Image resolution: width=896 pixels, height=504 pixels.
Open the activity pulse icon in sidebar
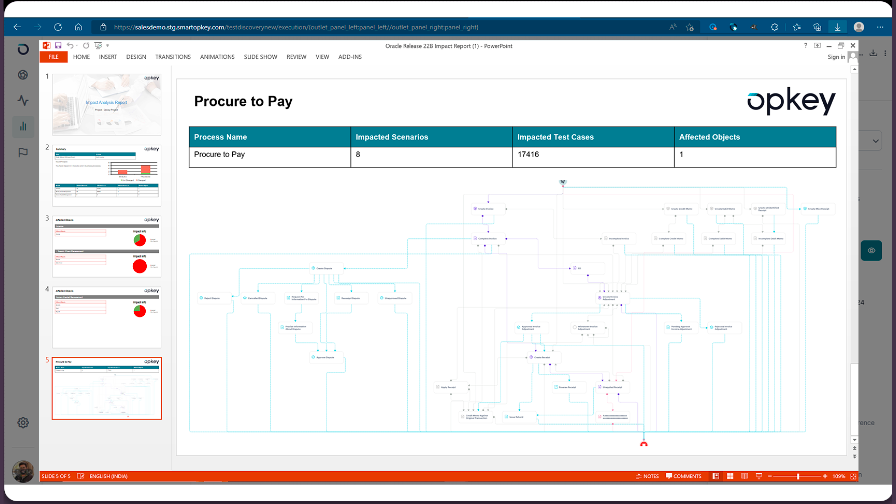tap(23, 101)
